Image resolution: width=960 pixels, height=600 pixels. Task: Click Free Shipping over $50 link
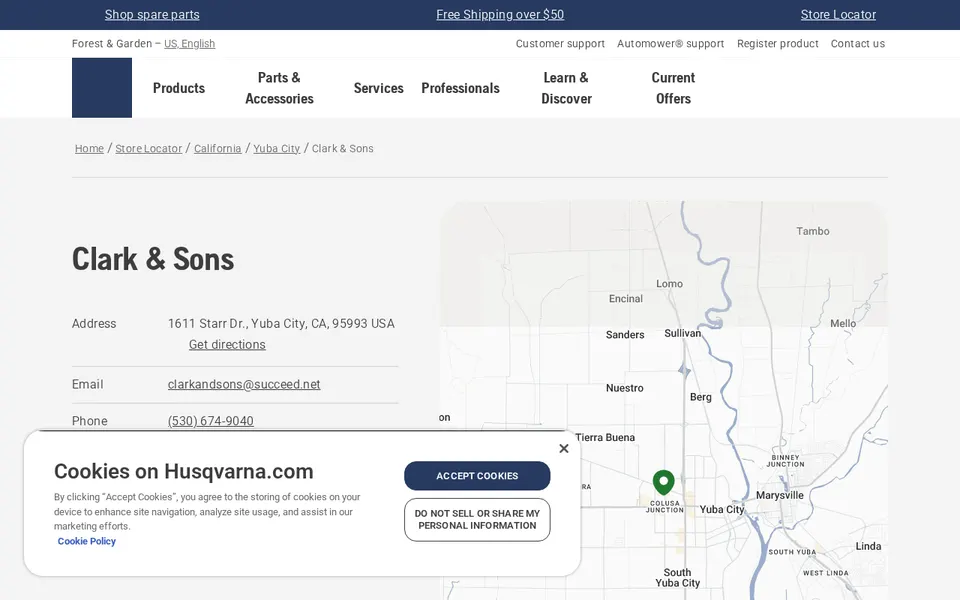click(x=500, y=14)
